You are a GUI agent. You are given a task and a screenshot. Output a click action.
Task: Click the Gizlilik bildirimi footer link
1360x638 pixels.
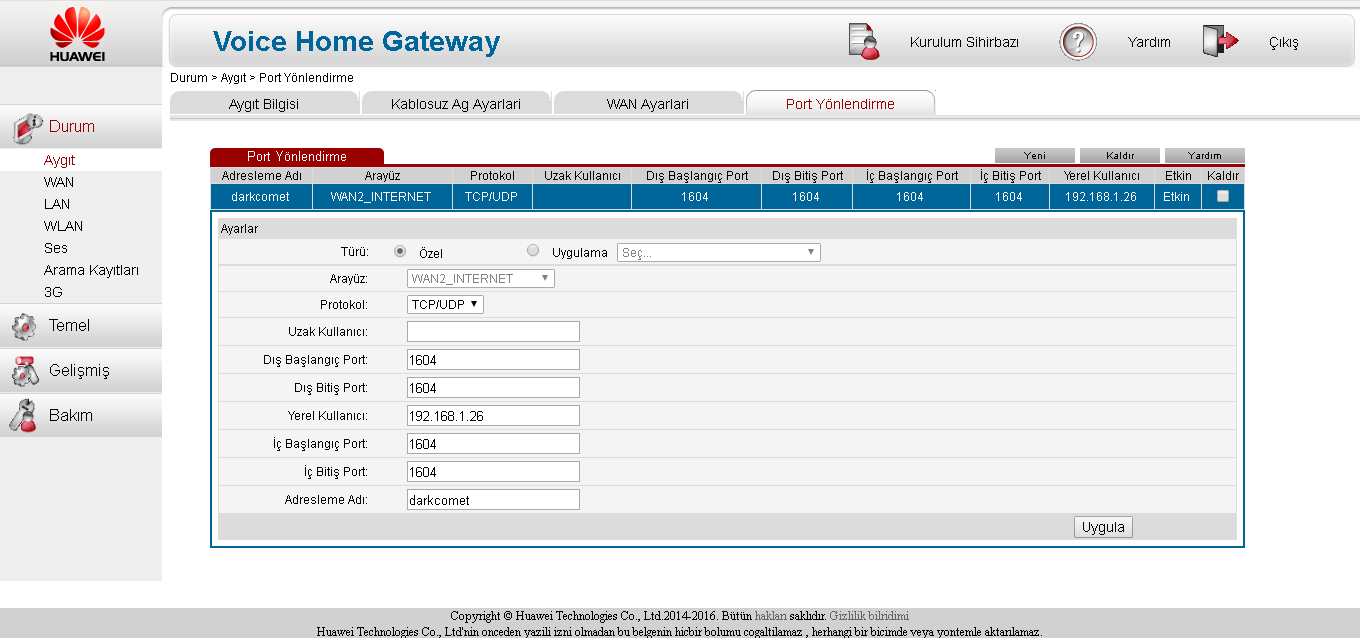(x=869, y=616)
